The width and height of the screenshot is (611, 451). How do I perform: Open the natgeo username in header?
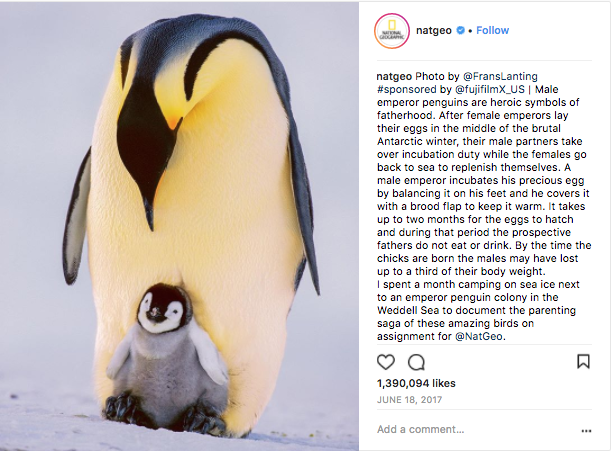[x=434, y=30]
